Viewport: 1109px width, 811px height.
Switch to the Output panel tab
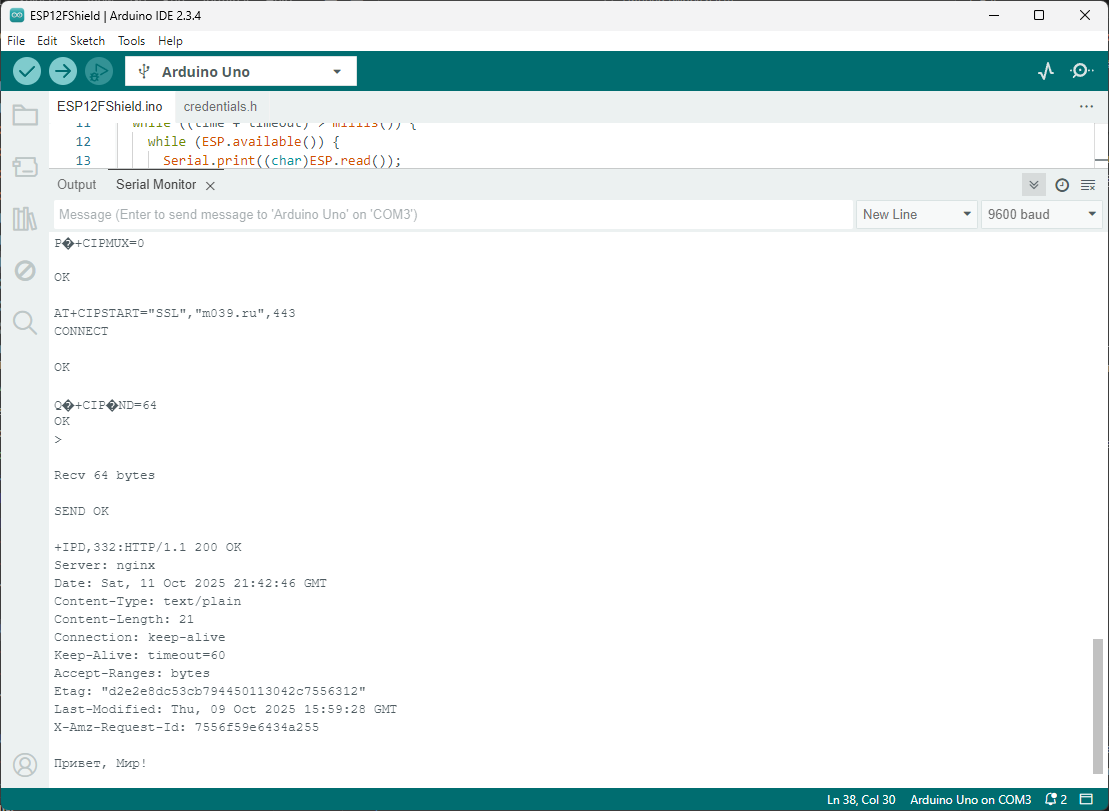click(77, 185)
